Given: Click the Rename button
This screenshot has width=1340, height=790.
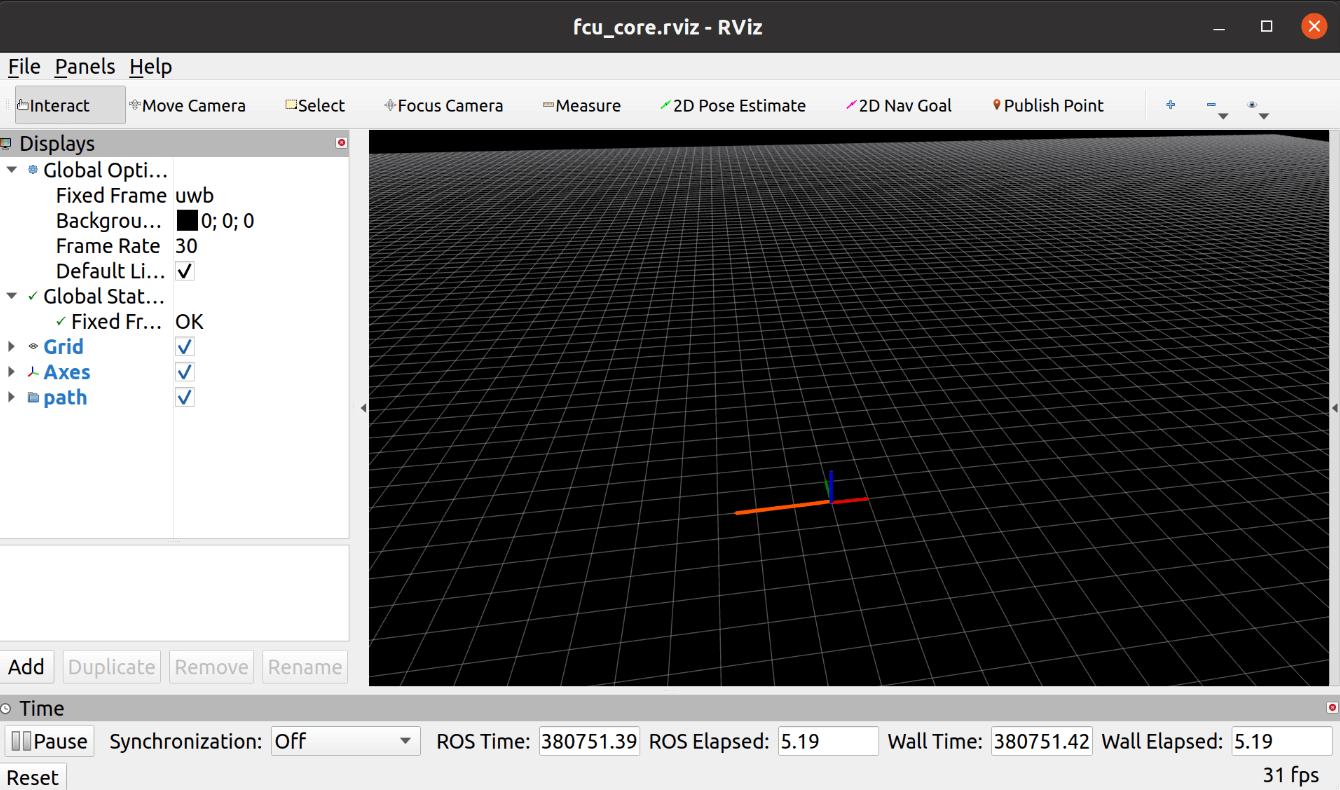Looking at the screenshot, I should click(x=305, y=667).
